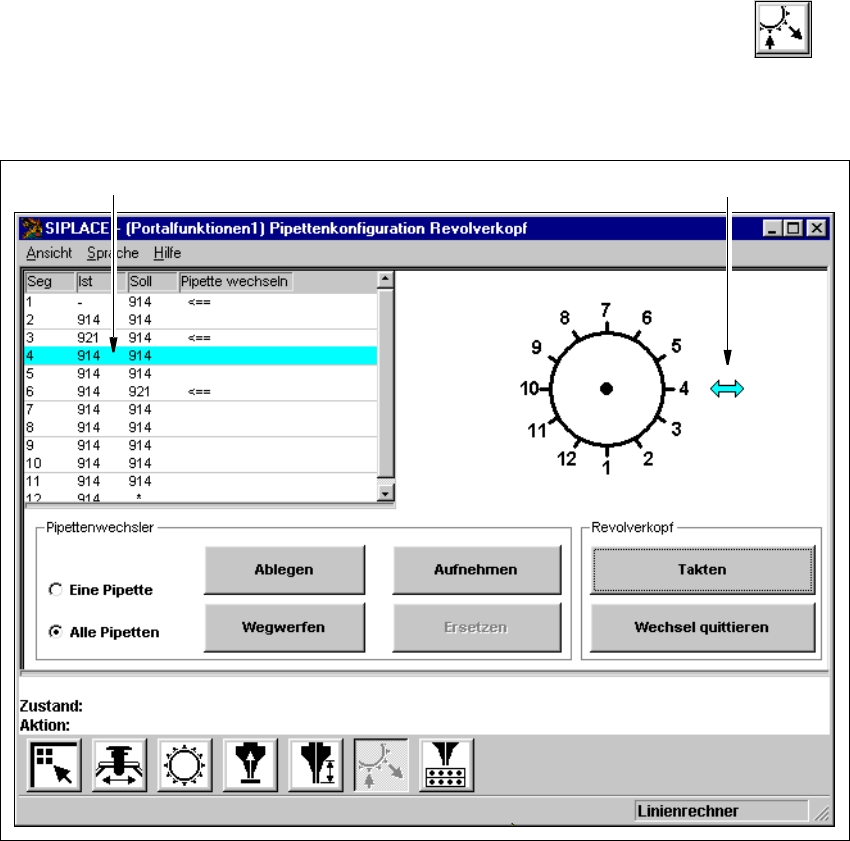Click the portal axis movement icon
The width and height of the screenshot is (850, 841).
tap(119, 765)
